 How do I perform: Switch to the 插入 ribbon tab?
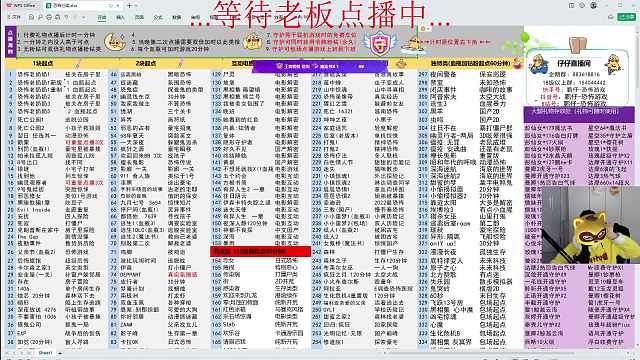[120, 18]
